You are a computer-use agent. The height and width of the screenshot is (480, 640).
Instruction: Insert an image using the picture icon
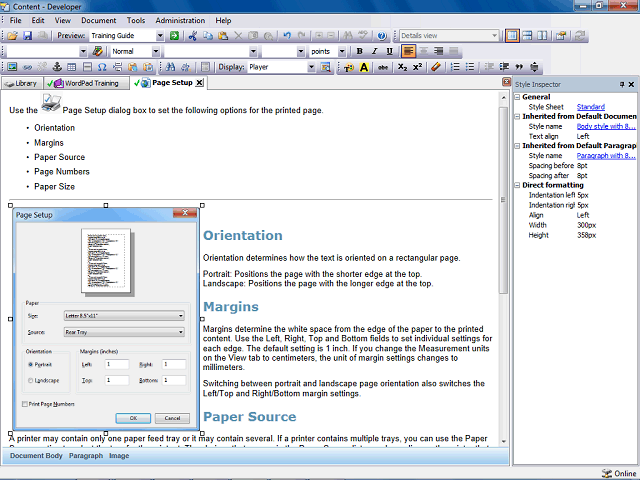coord(12,67)
